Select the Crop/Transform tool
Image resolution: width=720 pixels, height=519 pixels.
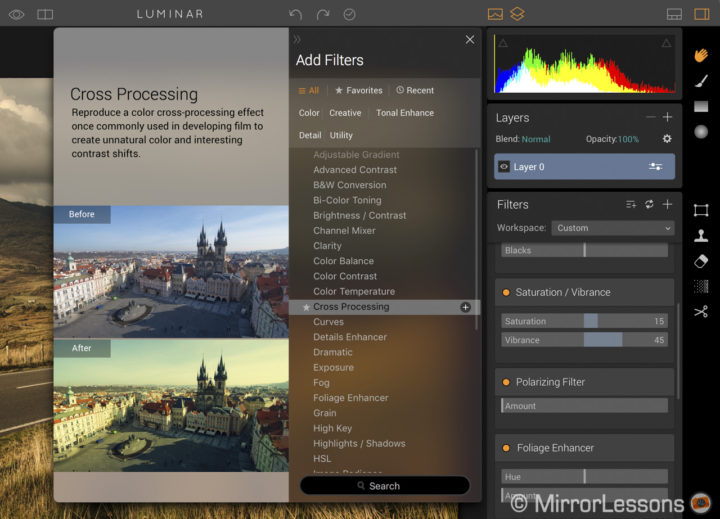pos(701,210)
